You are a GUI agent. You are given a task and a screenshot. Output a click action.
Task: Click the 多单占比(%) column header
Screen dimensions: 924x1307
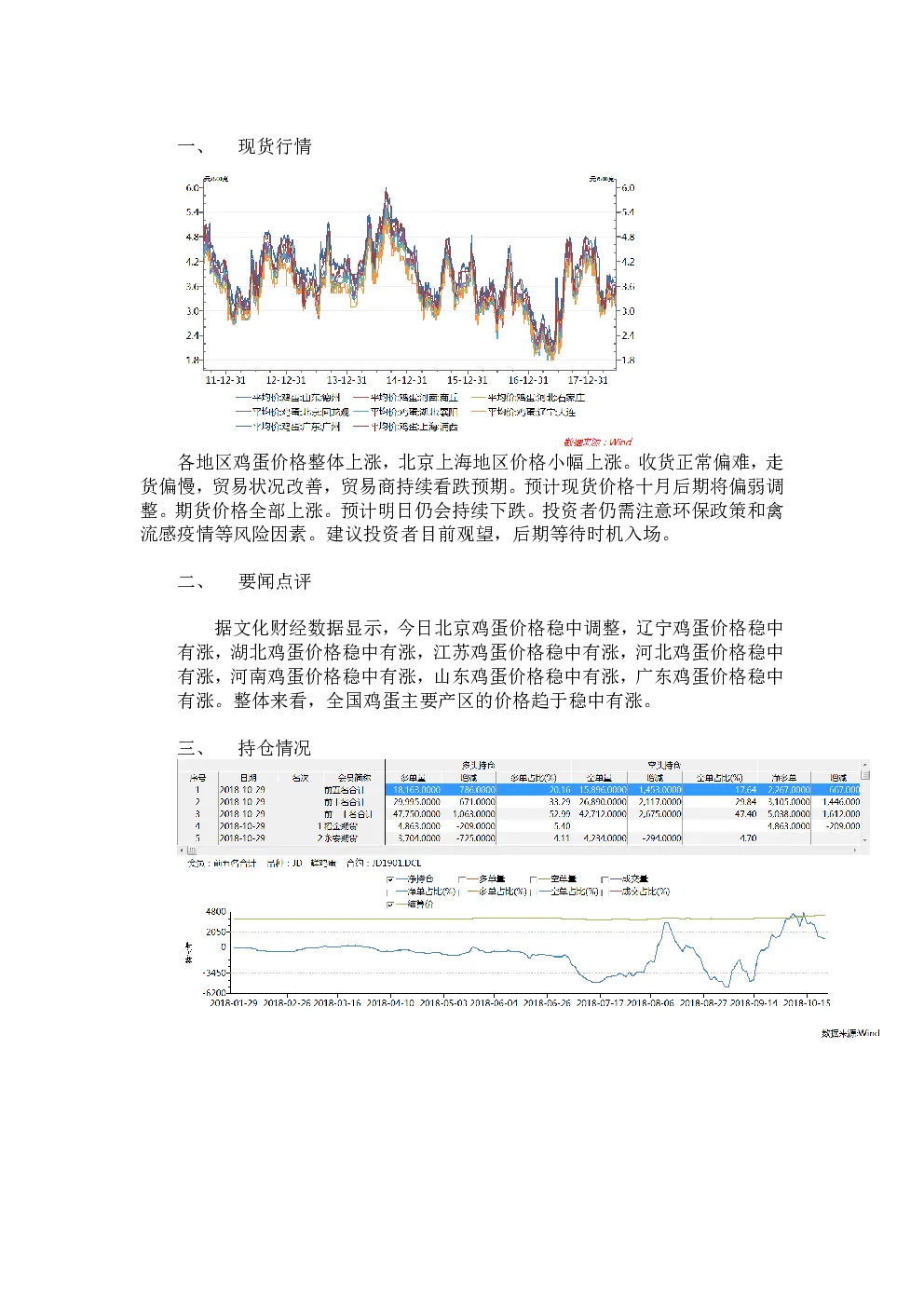pos(534,777)
